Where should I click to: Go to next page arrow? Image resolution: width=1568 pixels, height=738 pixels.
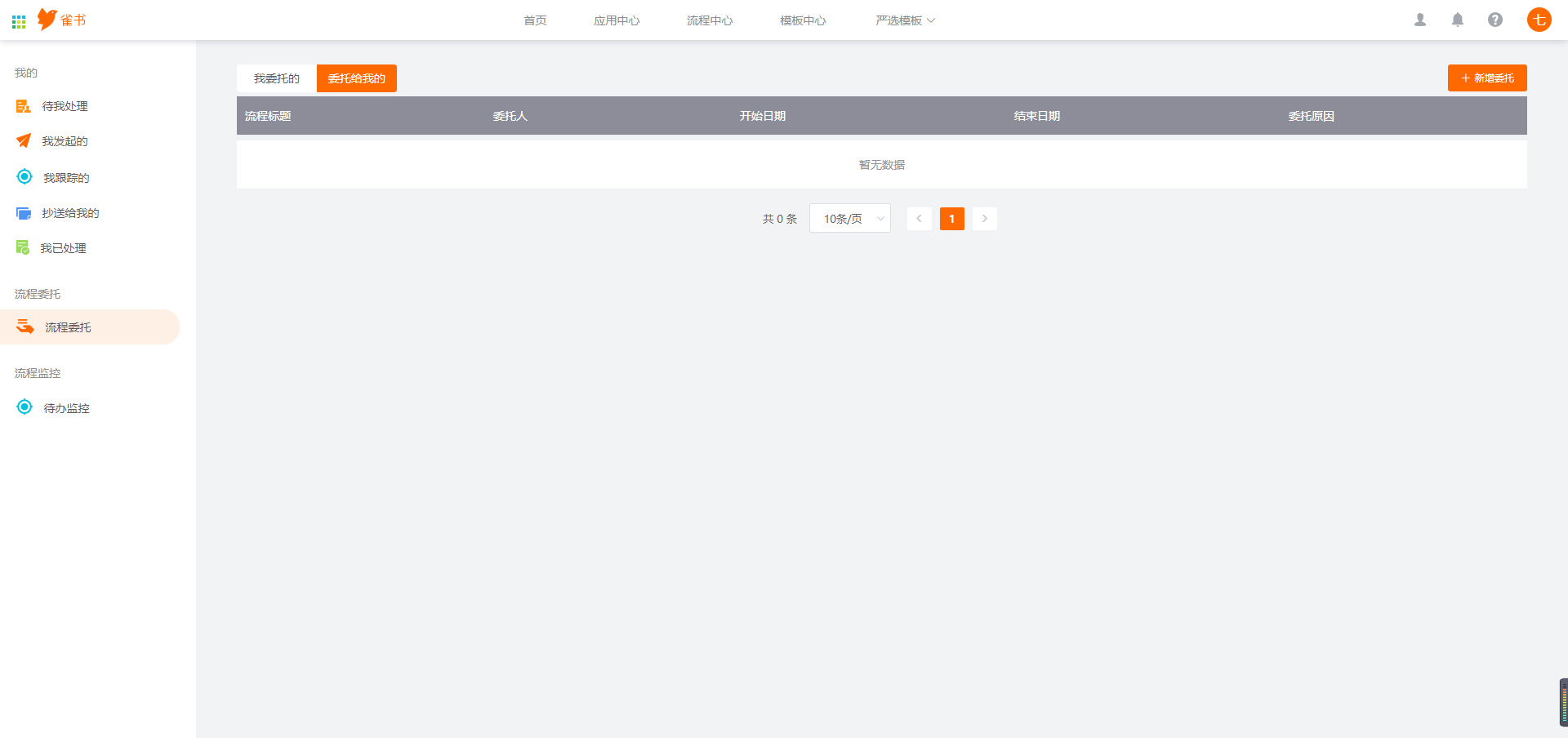coord(985,219)
